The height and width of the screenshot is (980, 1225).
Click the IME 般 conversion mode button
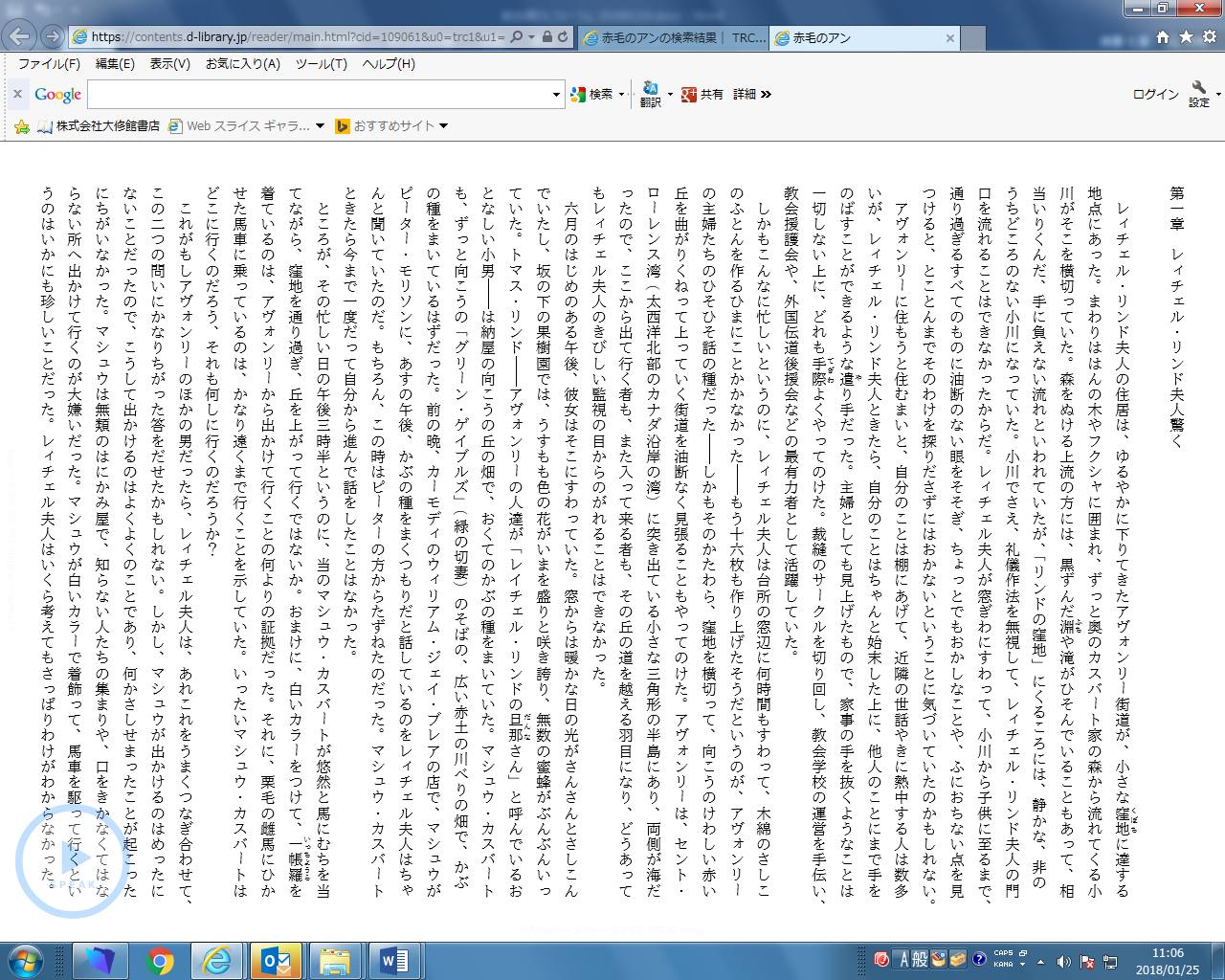920,959
